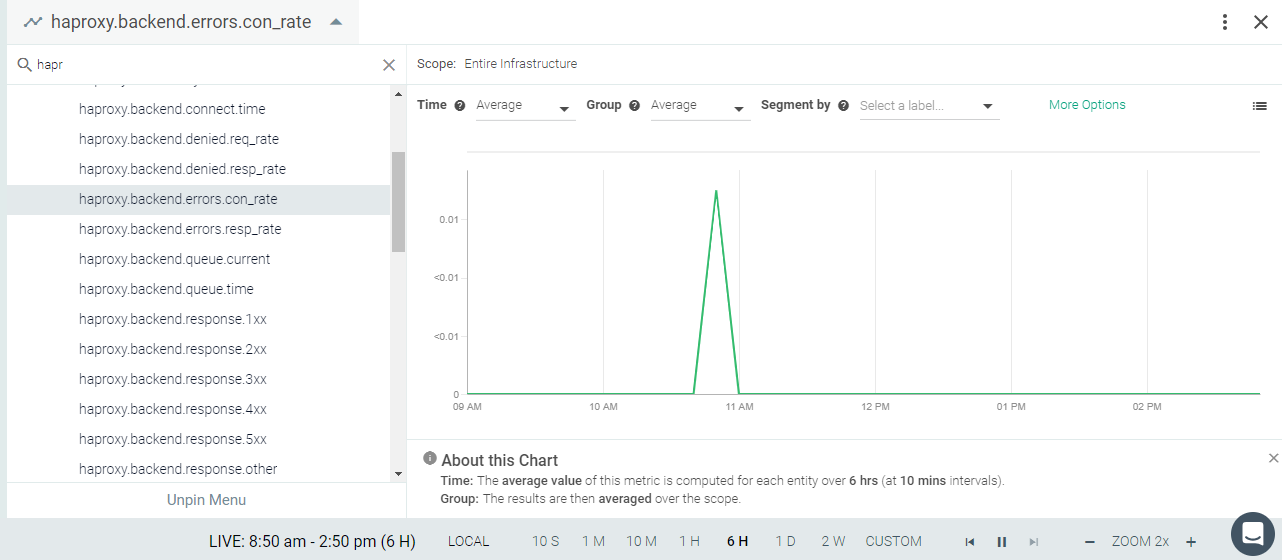Dismiss the About this Chart section
The image size is (1282, 560).
coord(1273,458)
